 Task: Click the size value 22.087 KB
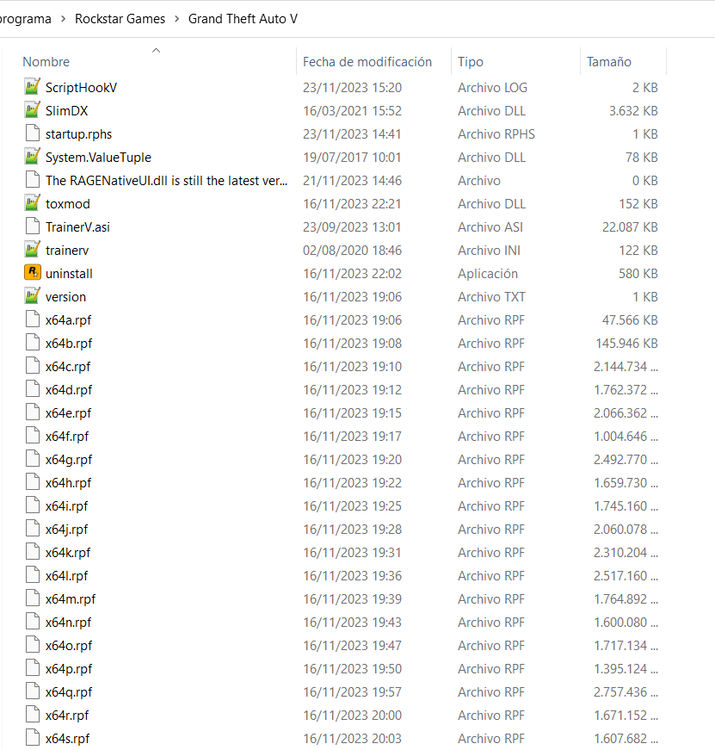tap(630, 227)
